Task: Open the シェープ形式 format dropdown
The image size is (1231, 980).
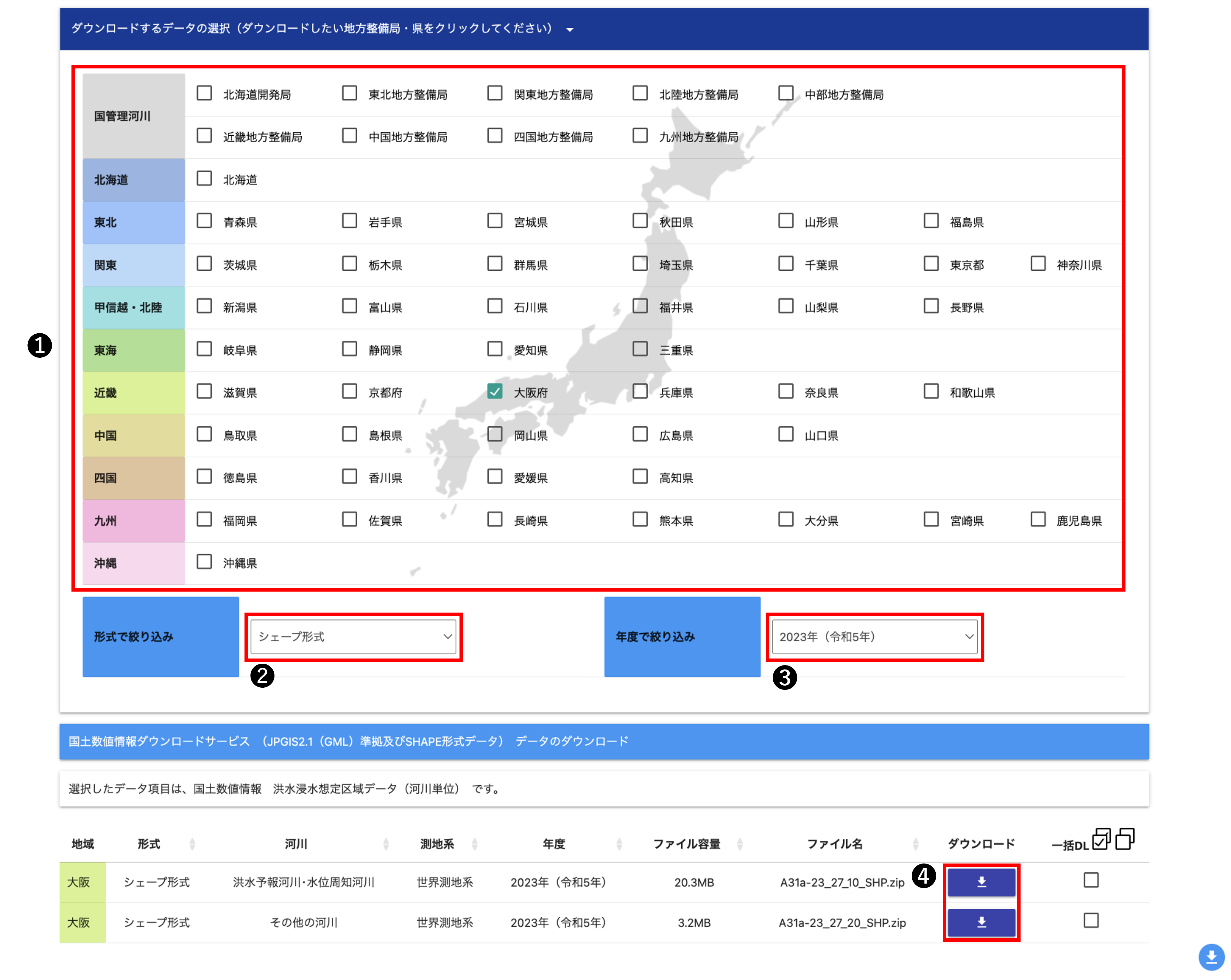Action: pyautogui.click(x=353, y=636)
